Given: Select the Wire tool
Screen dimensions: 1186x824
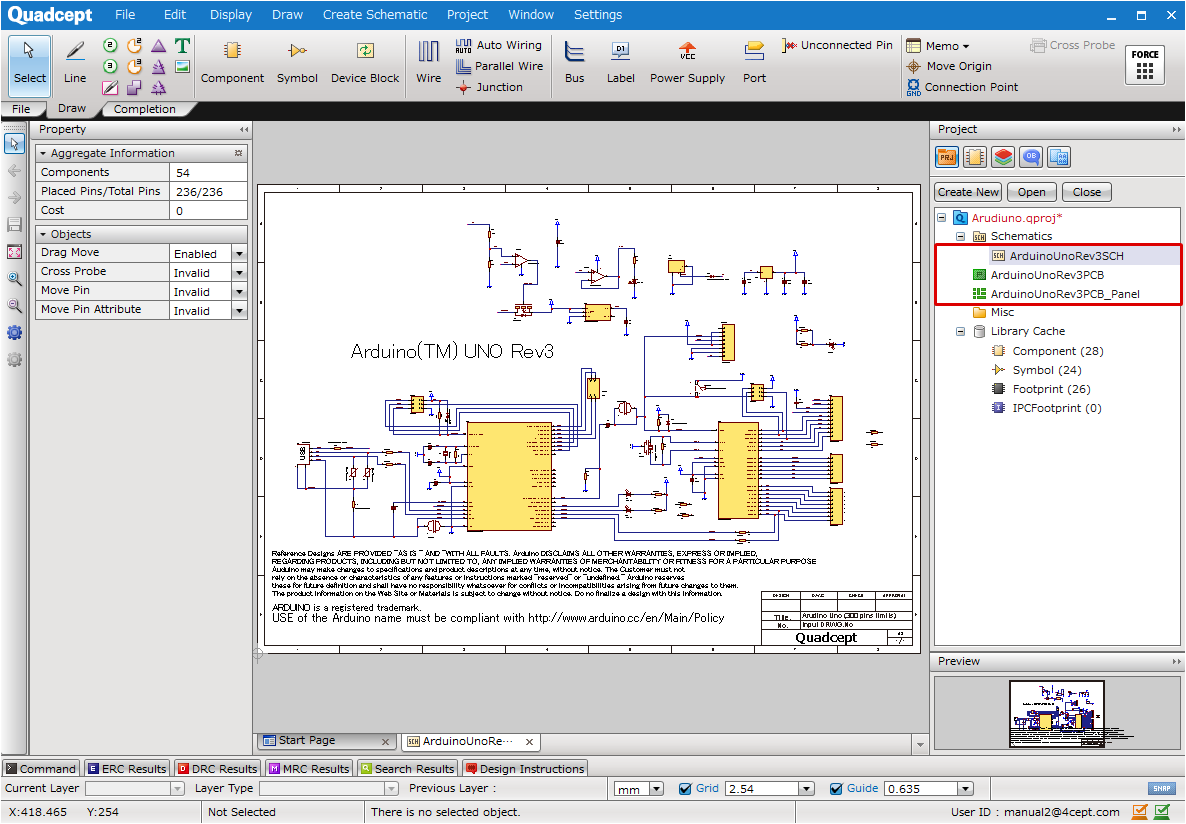Looking at the screenshot, I should coord(428,61).
